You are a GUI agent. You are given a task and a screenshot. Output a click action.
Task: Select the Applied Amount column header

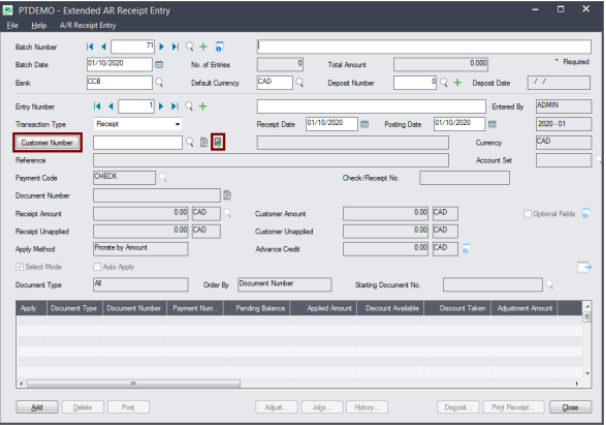tap(323, 308)
